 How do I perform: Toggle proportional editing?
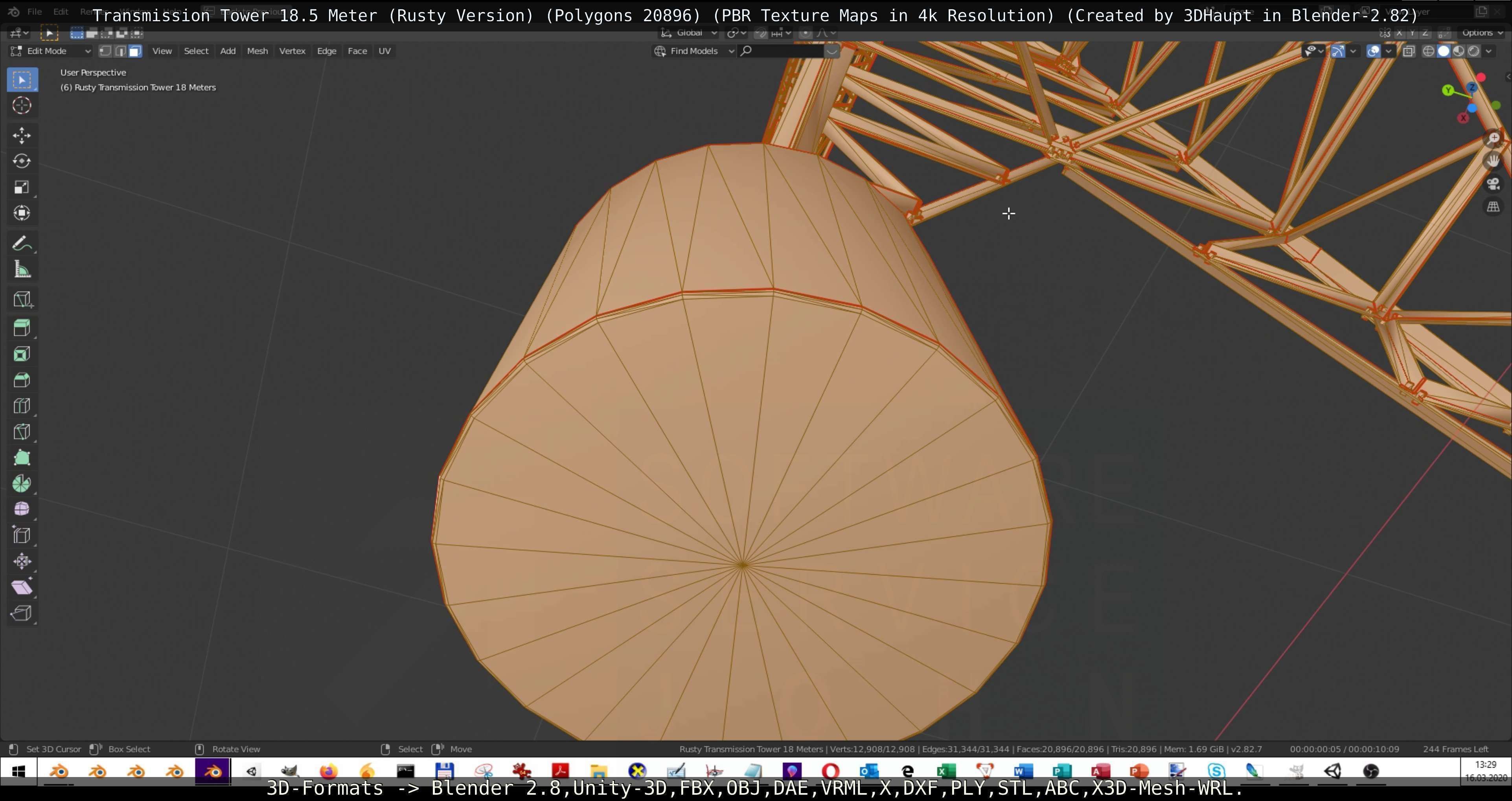tap(805, 33)
